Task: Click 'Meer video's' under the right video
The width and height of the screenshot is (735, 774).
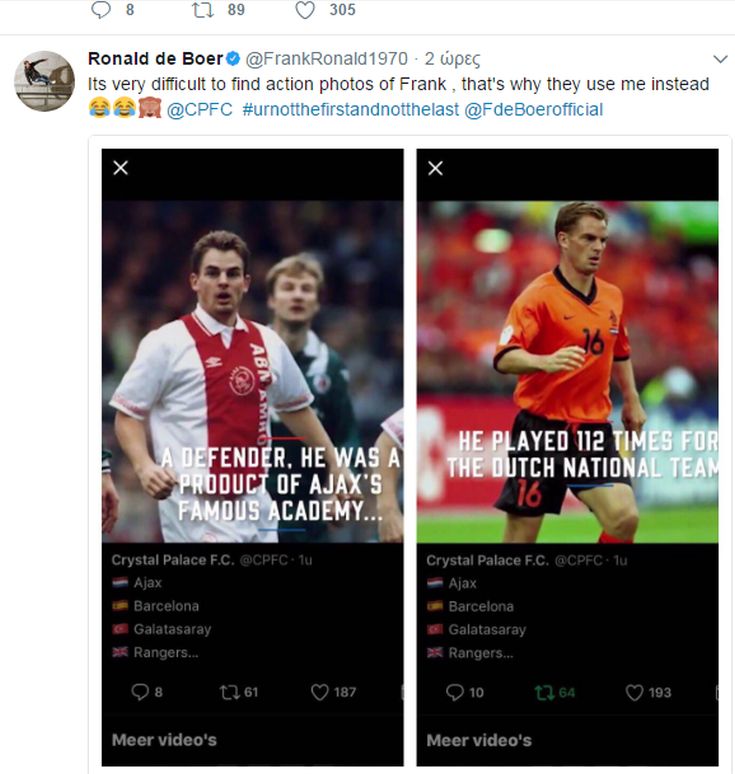Action: 479,740
